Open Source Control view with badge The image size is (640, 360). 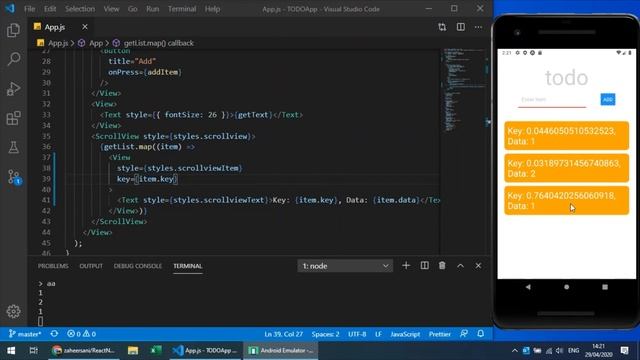(x=14, y=177)
